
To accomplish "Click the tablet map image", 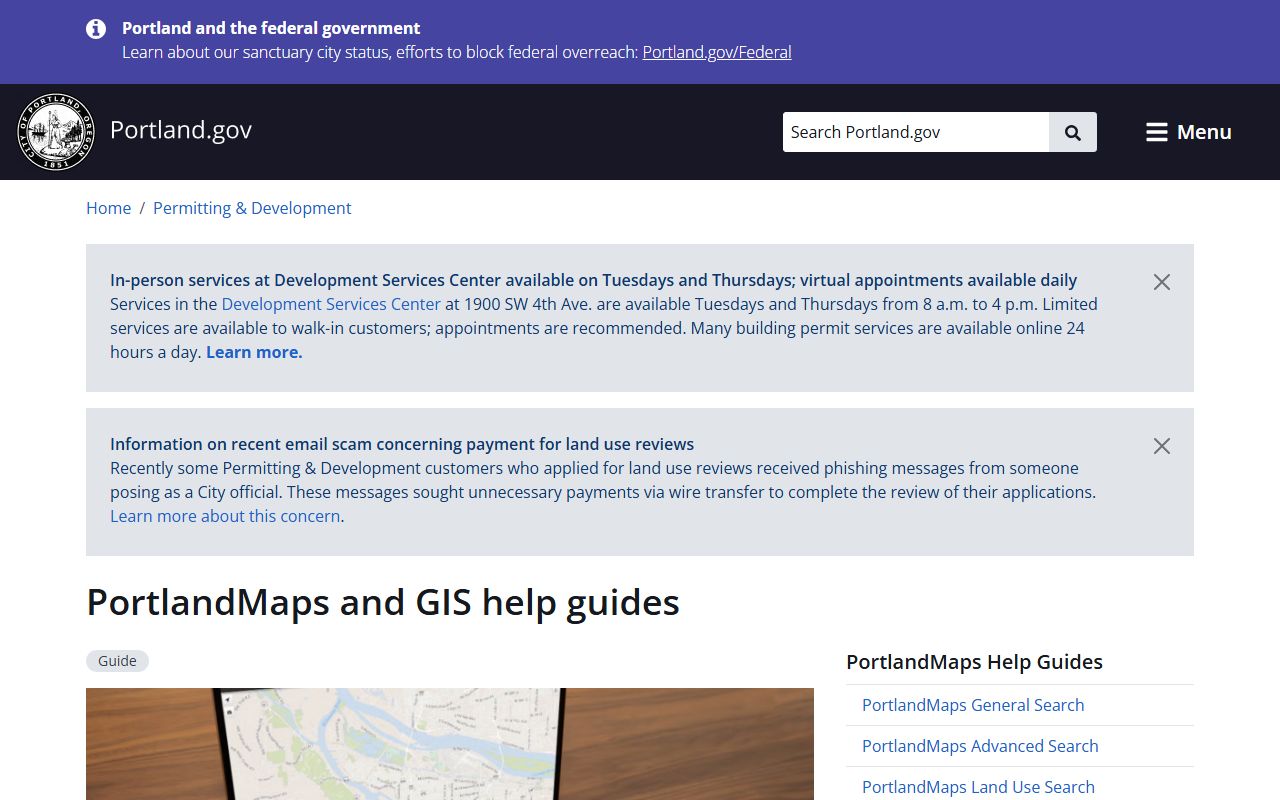I will [450, 744].
